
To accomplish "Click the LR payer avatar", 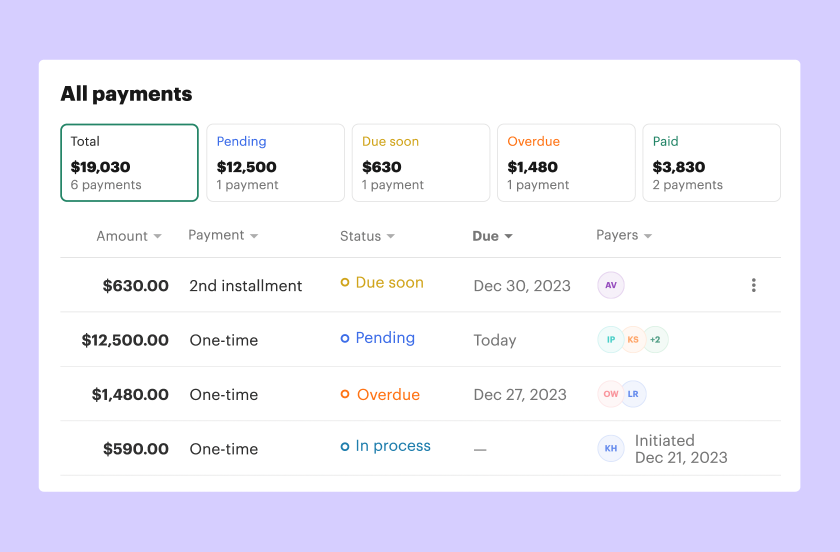I will 634,394.
